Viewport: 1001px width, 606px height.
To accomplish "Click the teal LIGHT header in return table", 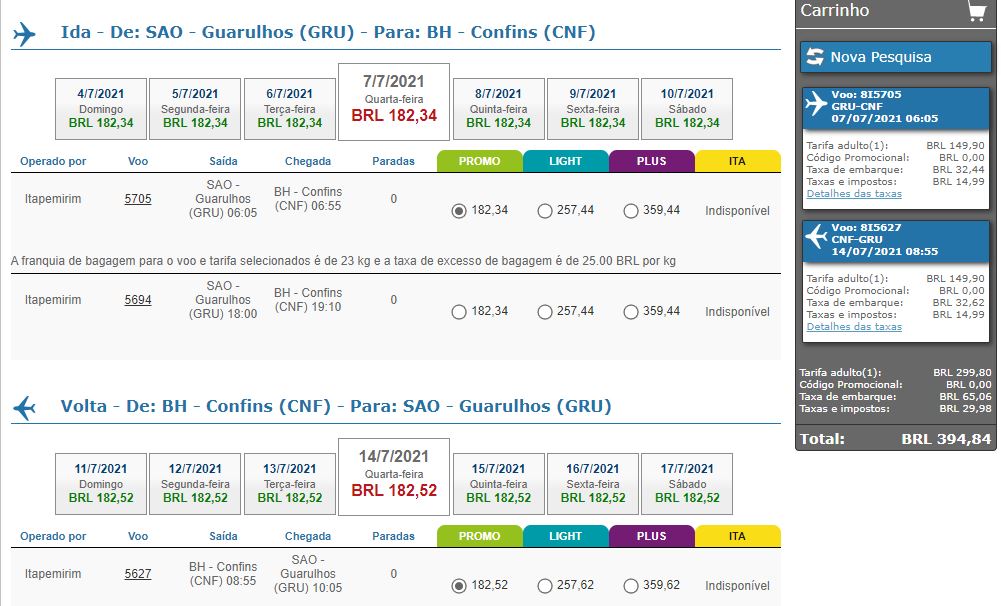I will pos(566,536).
